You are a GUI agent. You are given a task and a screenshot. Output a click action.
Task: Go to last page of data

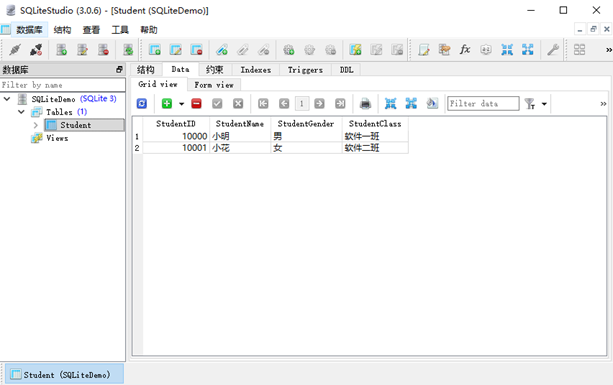[340, 104]
